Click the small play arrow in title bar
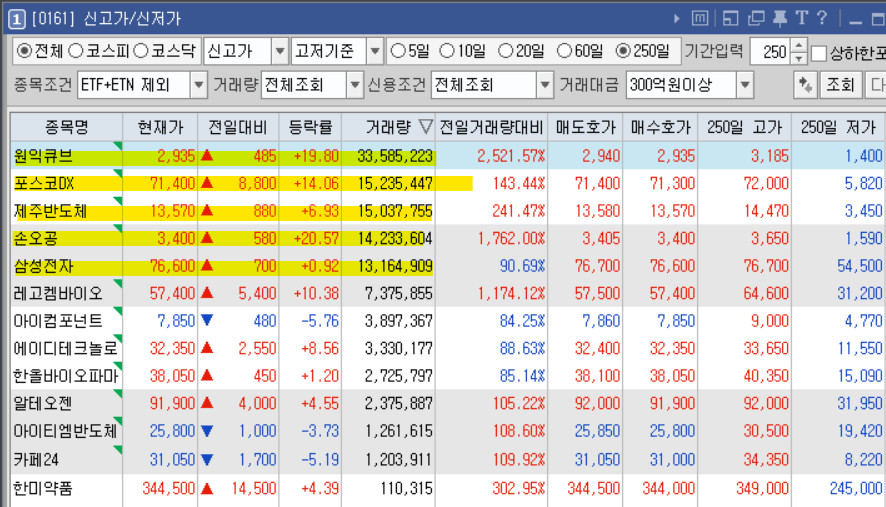The image size is (886, 507). (x=676, y=19)
